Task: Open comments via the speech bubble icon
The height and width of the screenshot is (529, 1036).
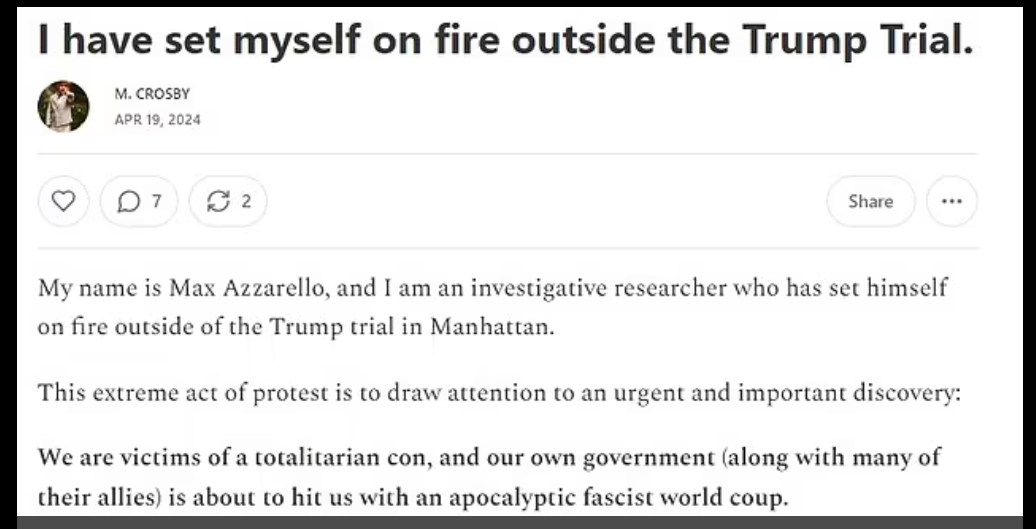Action: (x=128, y=201)
